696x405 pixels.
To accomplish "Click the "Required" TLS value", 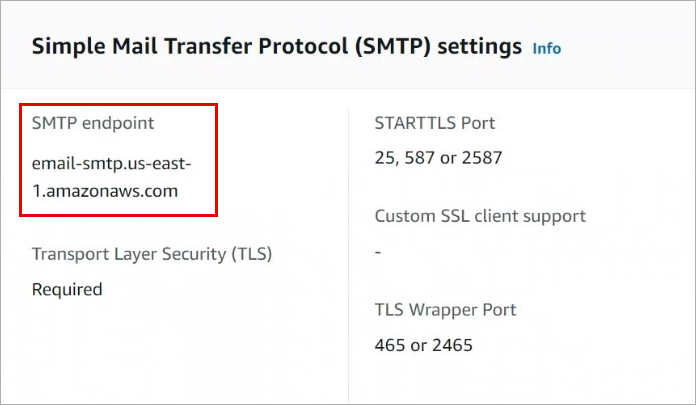I will click(67, 289).
